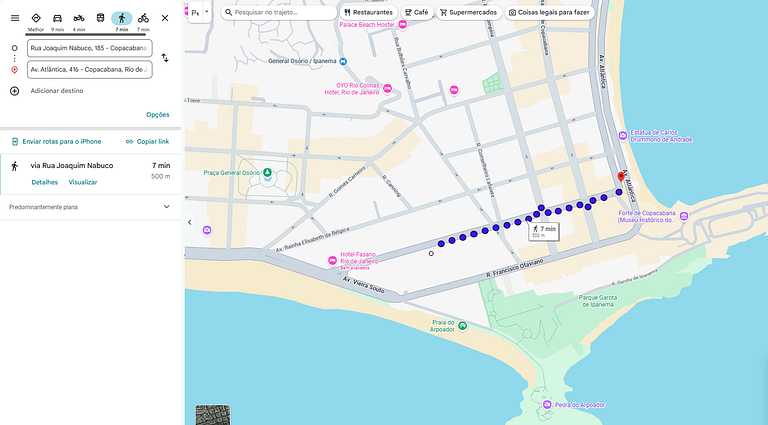768x425 pixels.
Task: Click Praça General Osório park marker
Action: coord(267,172)
